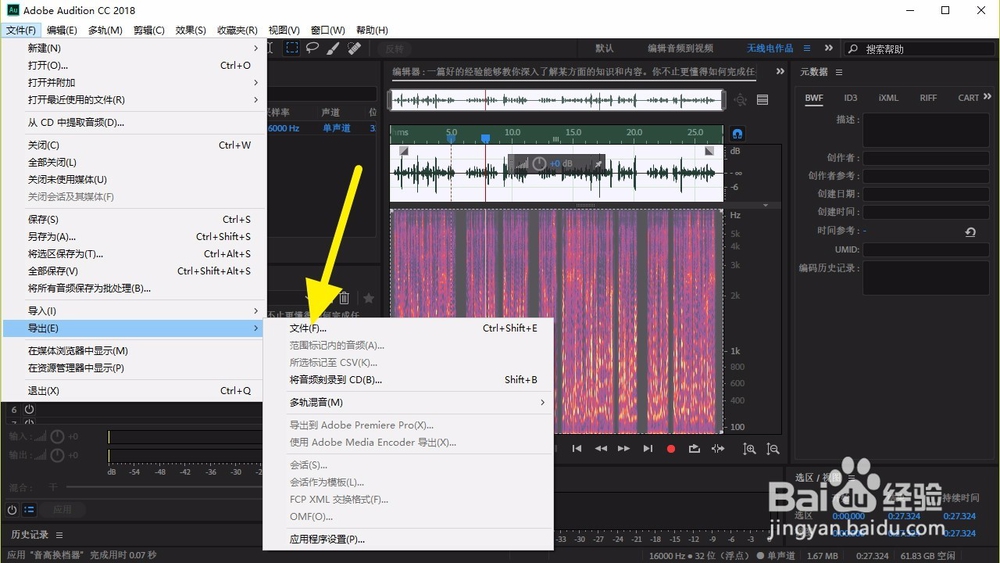Start recording with the red record button
Image resolution: width=1000 pixels, height=563 pixels.
click(671, 449)
